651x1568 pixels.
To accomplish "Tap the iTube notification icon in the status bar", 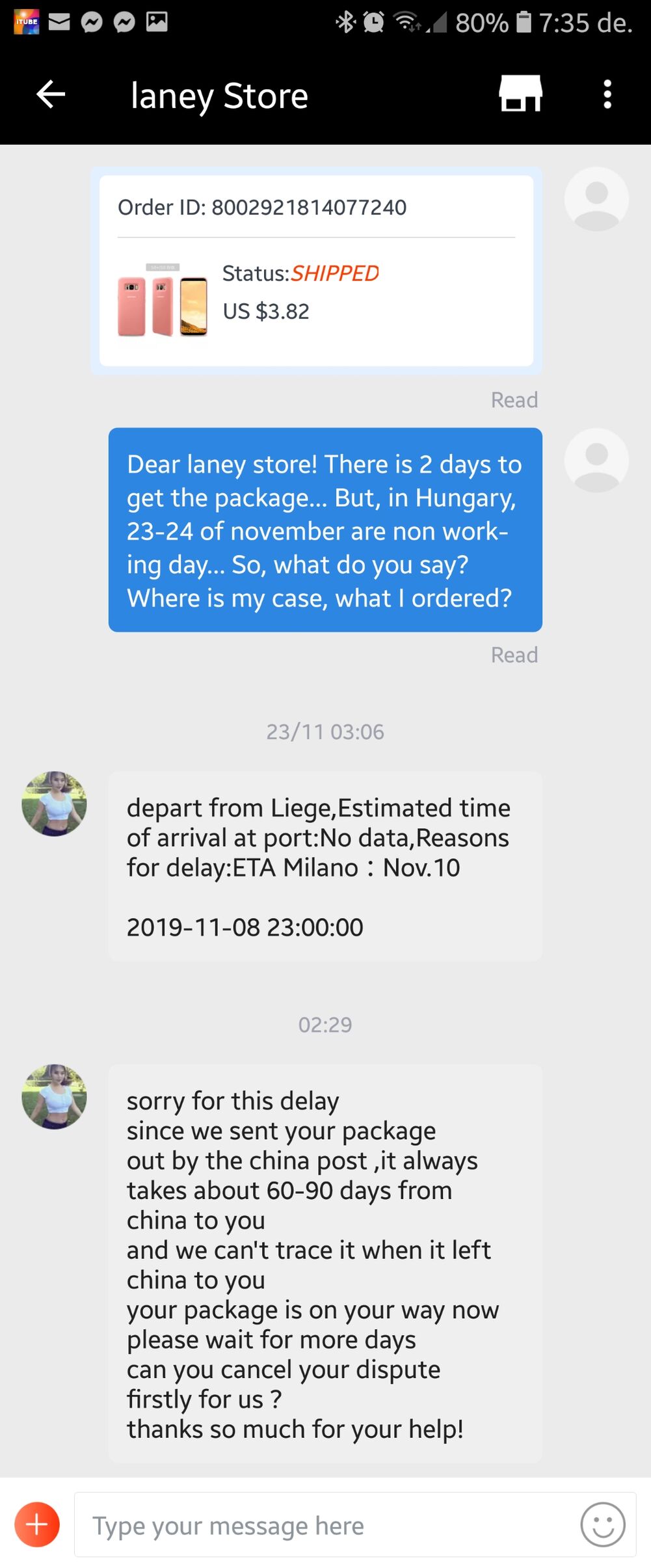I will (27, 22).
